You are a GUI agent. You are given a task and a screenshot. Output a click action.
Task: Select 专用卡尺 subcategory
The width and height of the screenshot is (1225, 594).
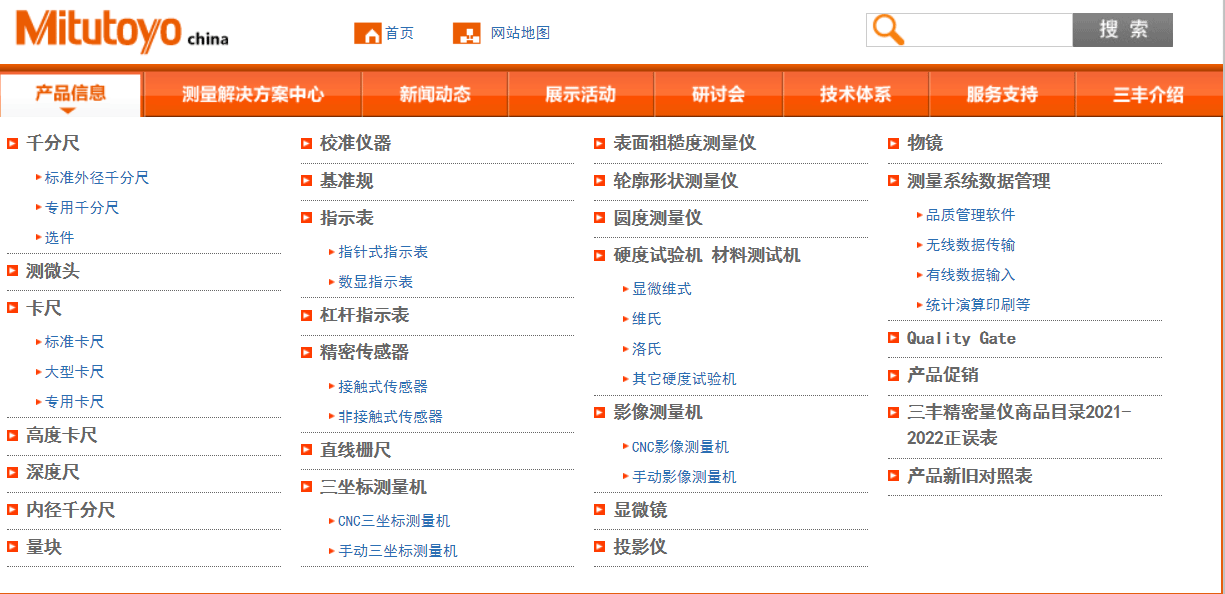click(x=75, y=402)
